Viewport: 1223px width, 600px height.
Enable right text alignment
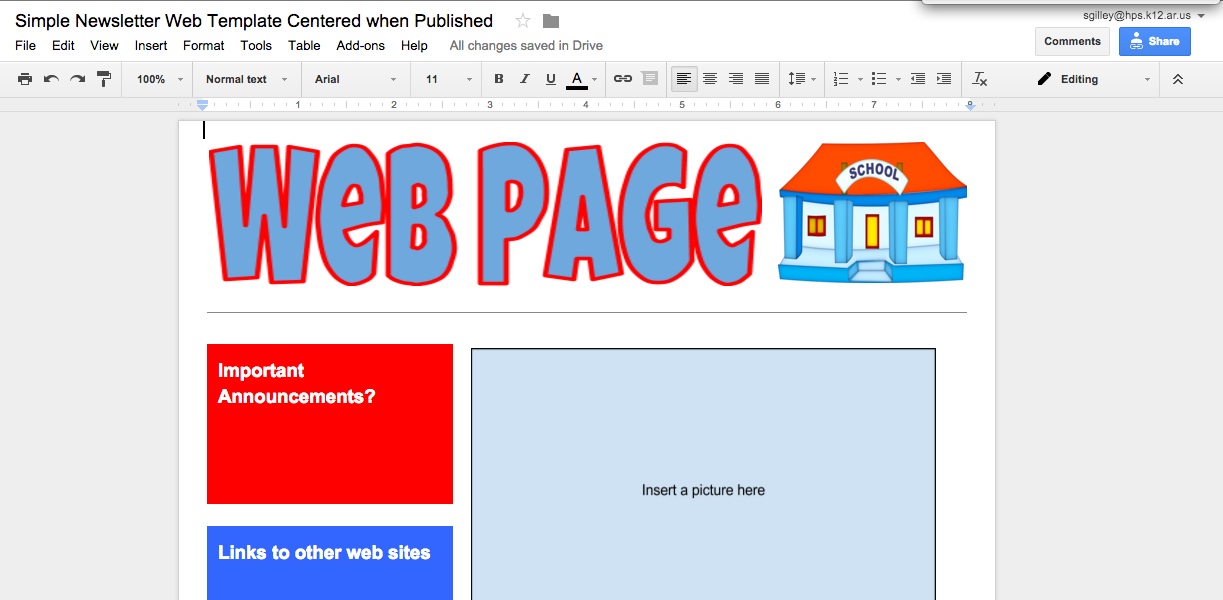[736, 79]
